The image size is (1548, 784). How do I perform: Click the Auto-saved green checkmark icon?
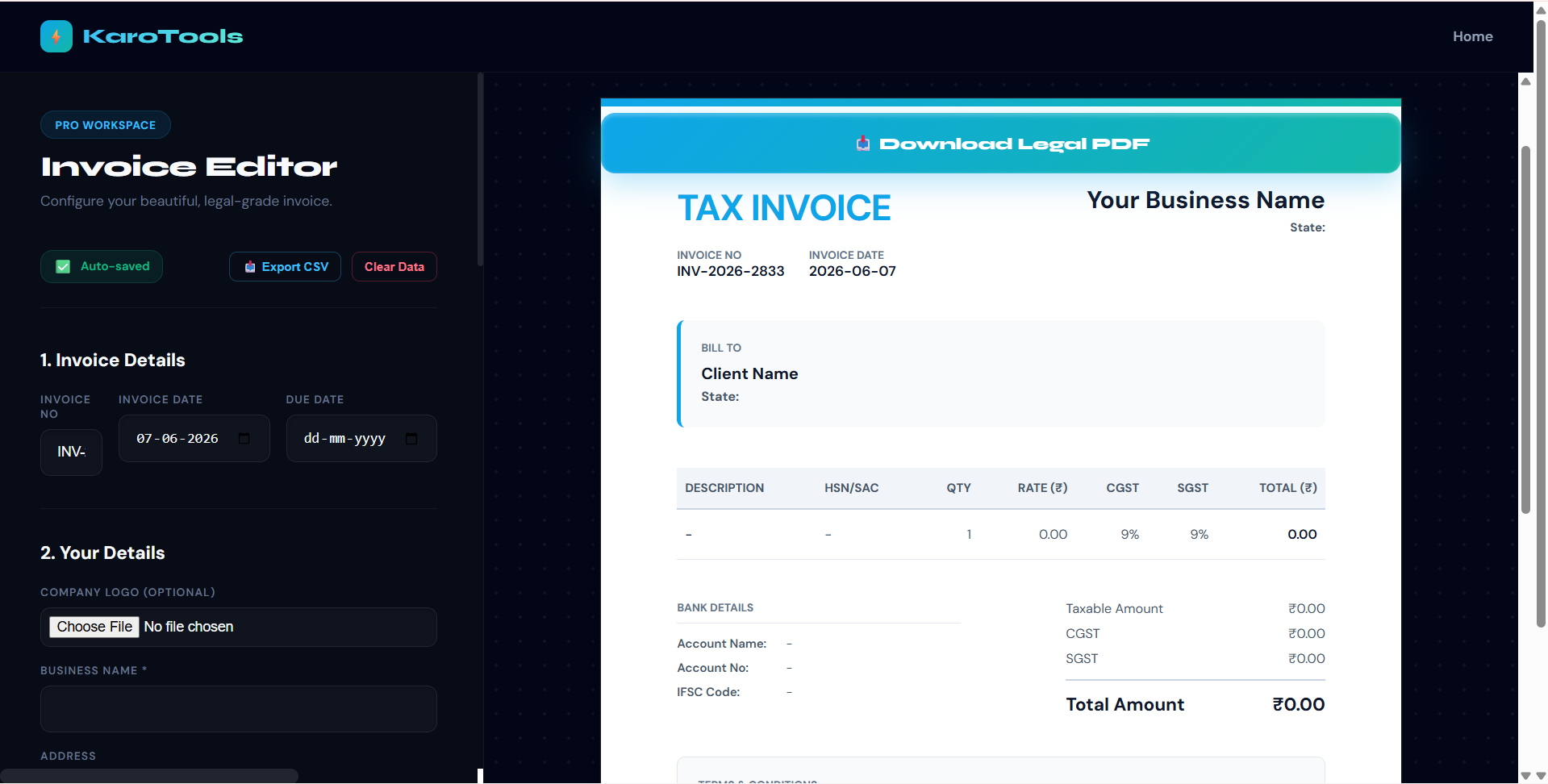(63, 266)
